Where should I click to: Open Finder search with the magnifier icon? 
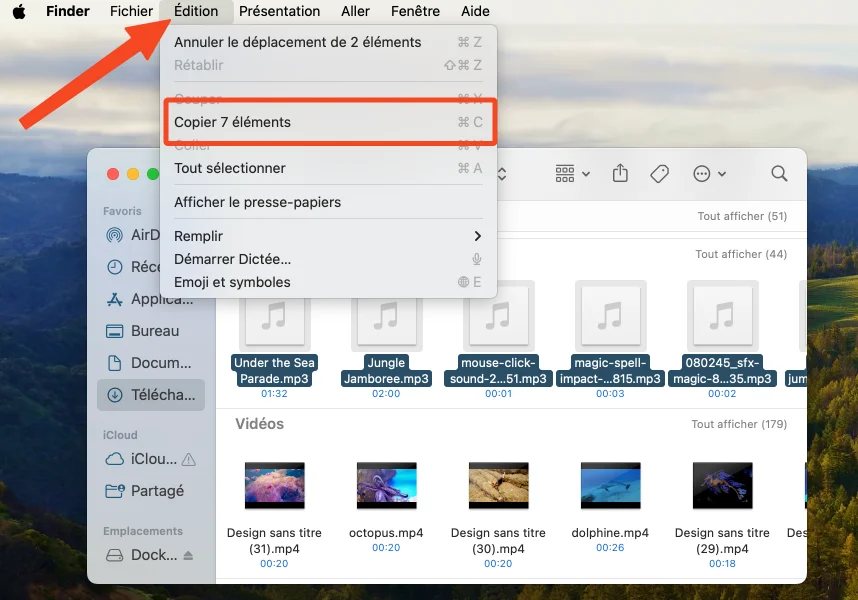[x=779, y=173]
